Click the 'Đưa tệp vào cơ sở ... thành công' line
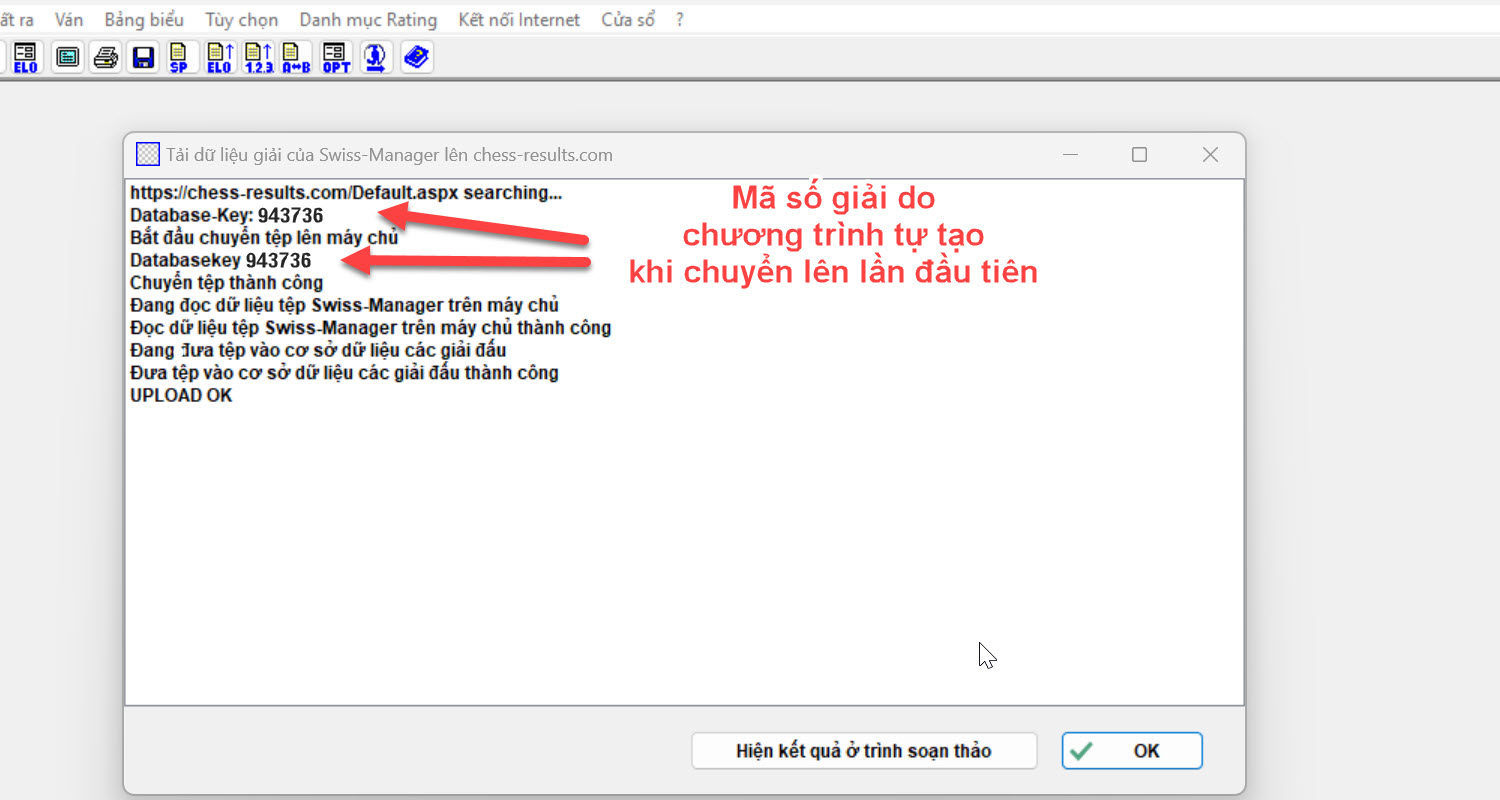The height and width of the screenshot is (800, 1500). point(344,373)
